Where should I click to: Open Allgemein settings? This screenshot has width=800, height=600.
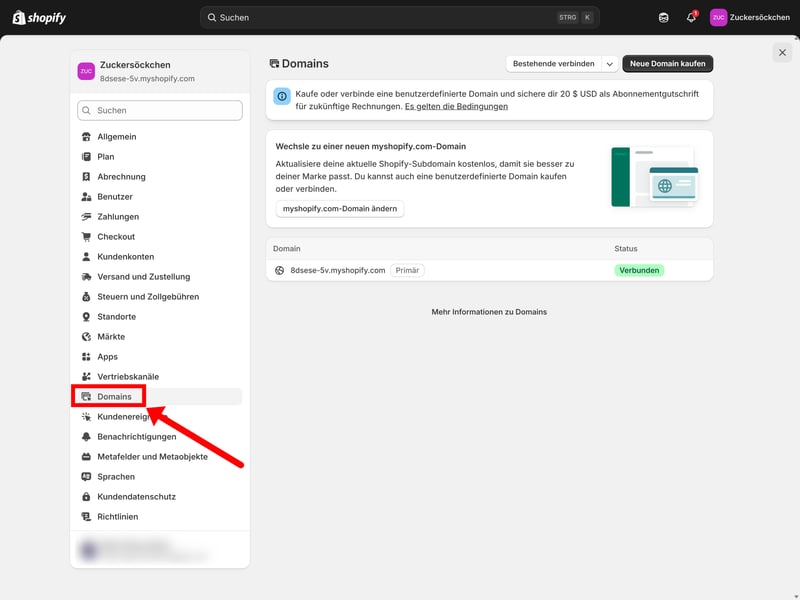(160, 137)
